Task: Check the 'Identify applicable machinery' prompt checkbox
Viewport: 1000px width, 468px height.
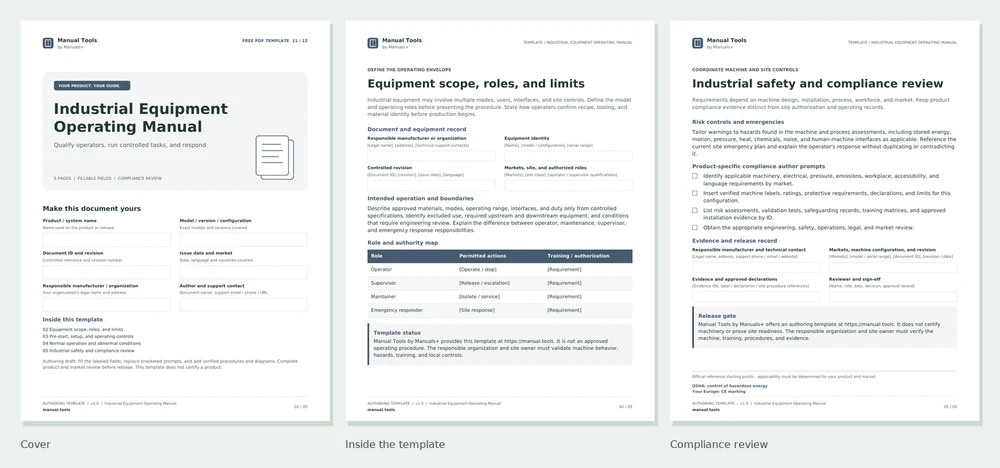Action: pyautogui.click(x=695, y=176)
